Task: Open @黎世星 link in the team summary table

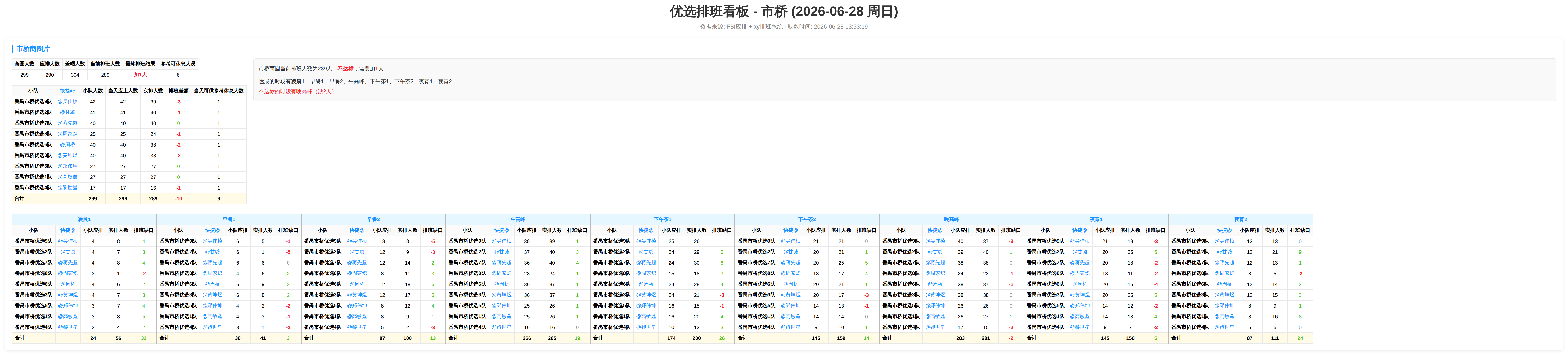Action: click(x=68, y=188)
